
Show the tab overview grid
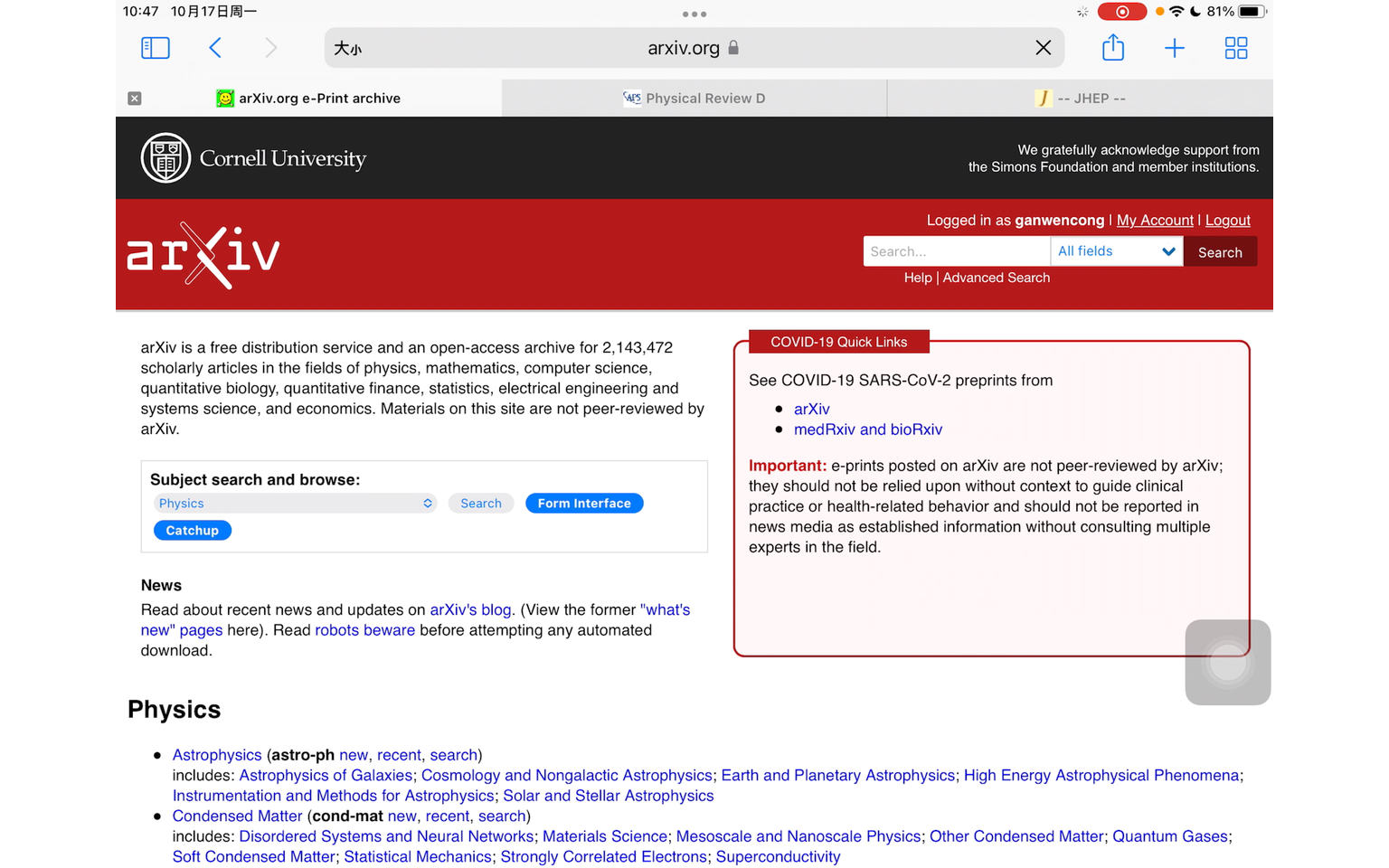click(x=1235, y=48)
